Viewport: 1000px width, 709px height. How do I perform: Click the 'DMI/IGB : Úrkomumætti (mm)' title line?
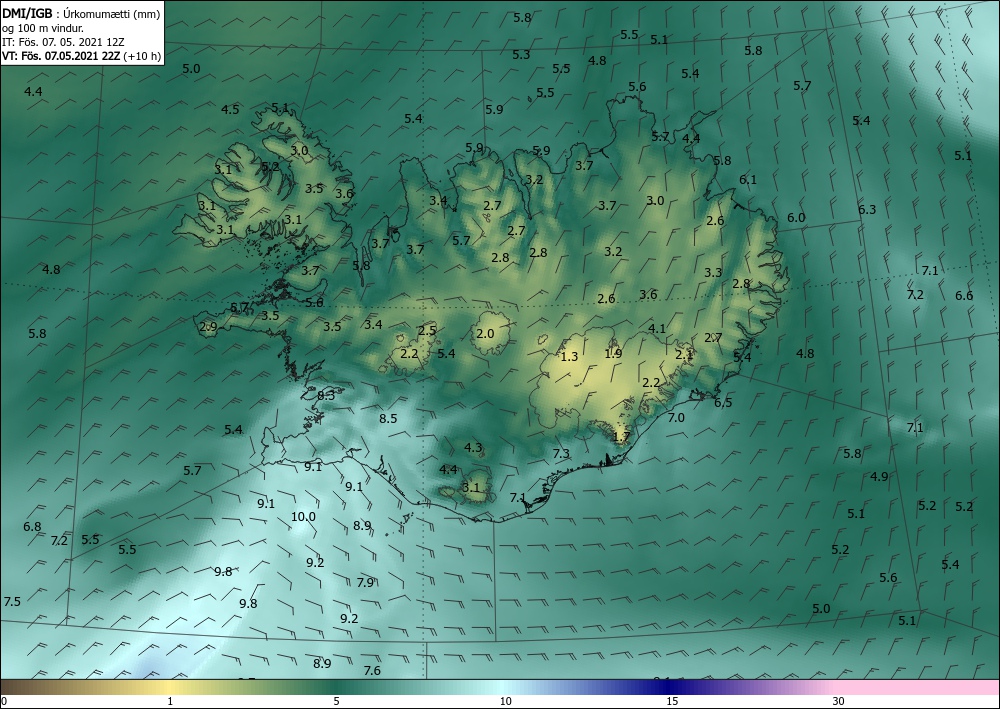tap(81, 14)
